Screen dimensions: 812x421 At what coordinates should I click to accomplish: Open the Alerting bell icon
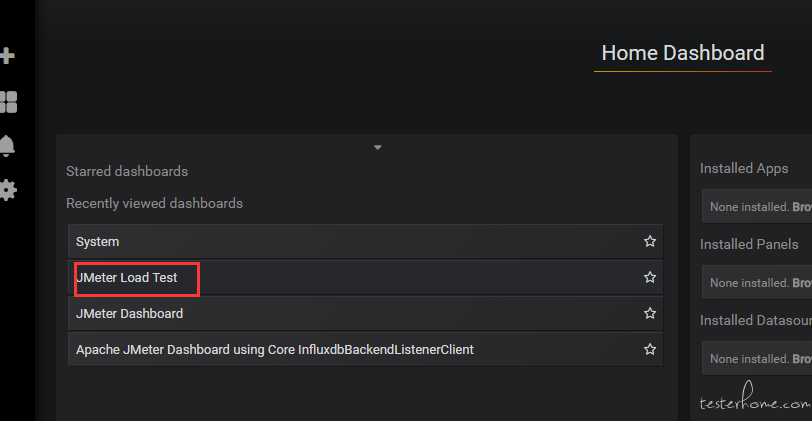pyautogui.click(x=7, y=146)
